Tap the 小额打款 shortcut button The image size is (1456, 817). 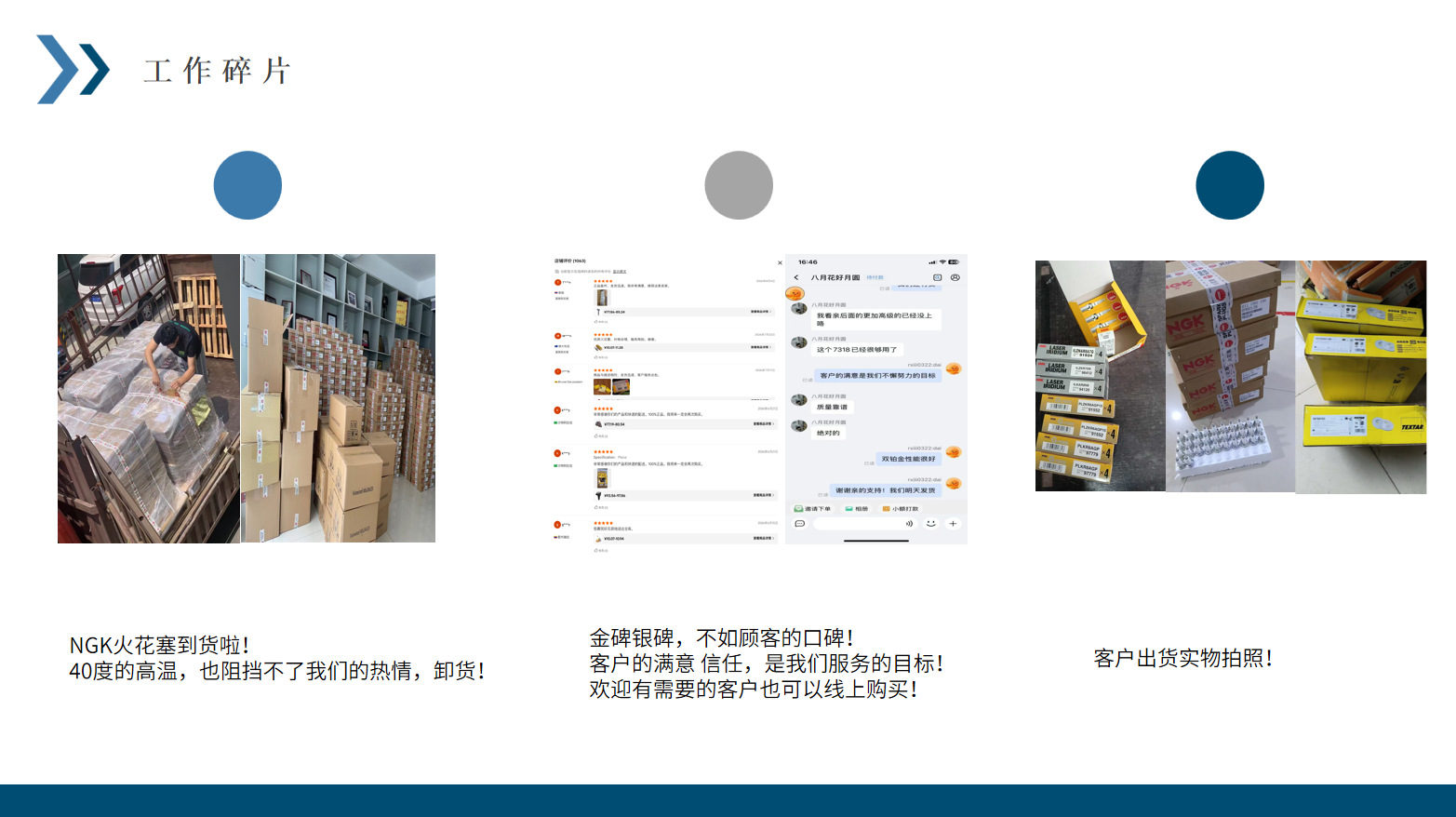coord(901,509)
